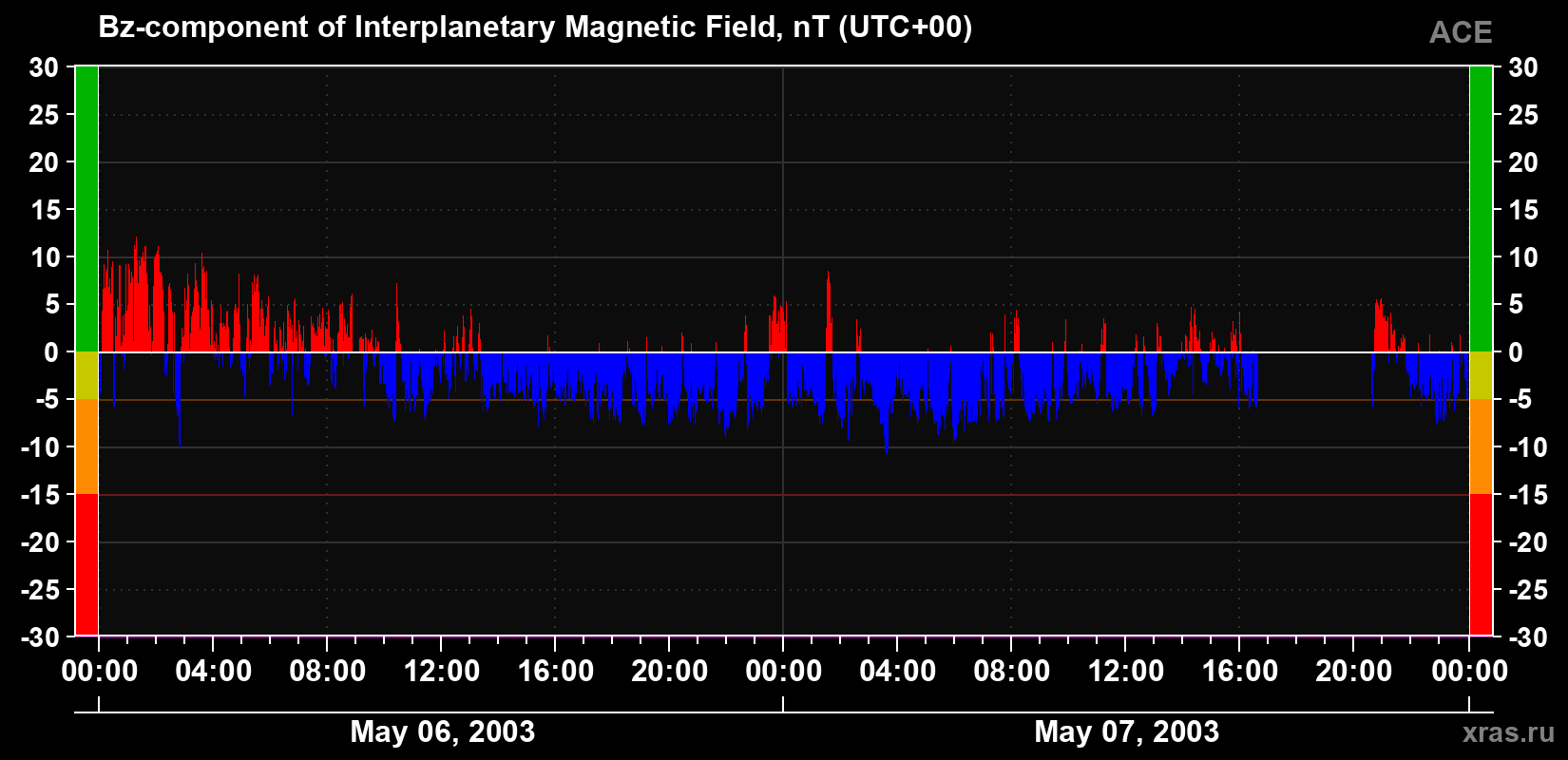The height and width of the screenshot is (760, 1568).
Task: Select the orange band on the right scale
Action: point(1481,446)
